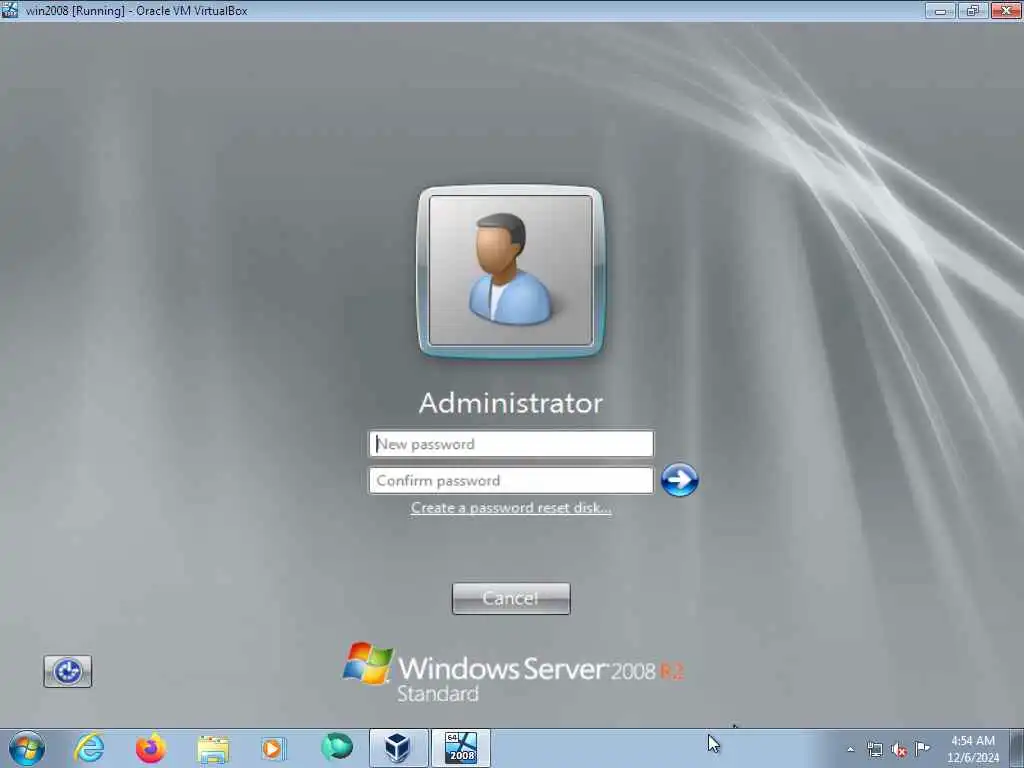Select the win2008 VM taskbar button

(x=460, y=748)
